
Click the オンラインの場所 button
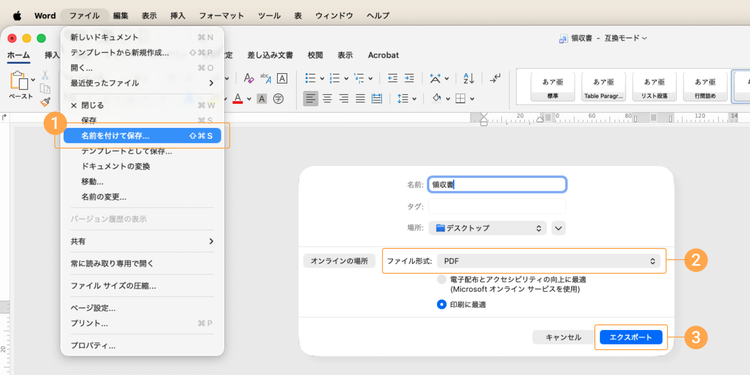click(339, 261)
